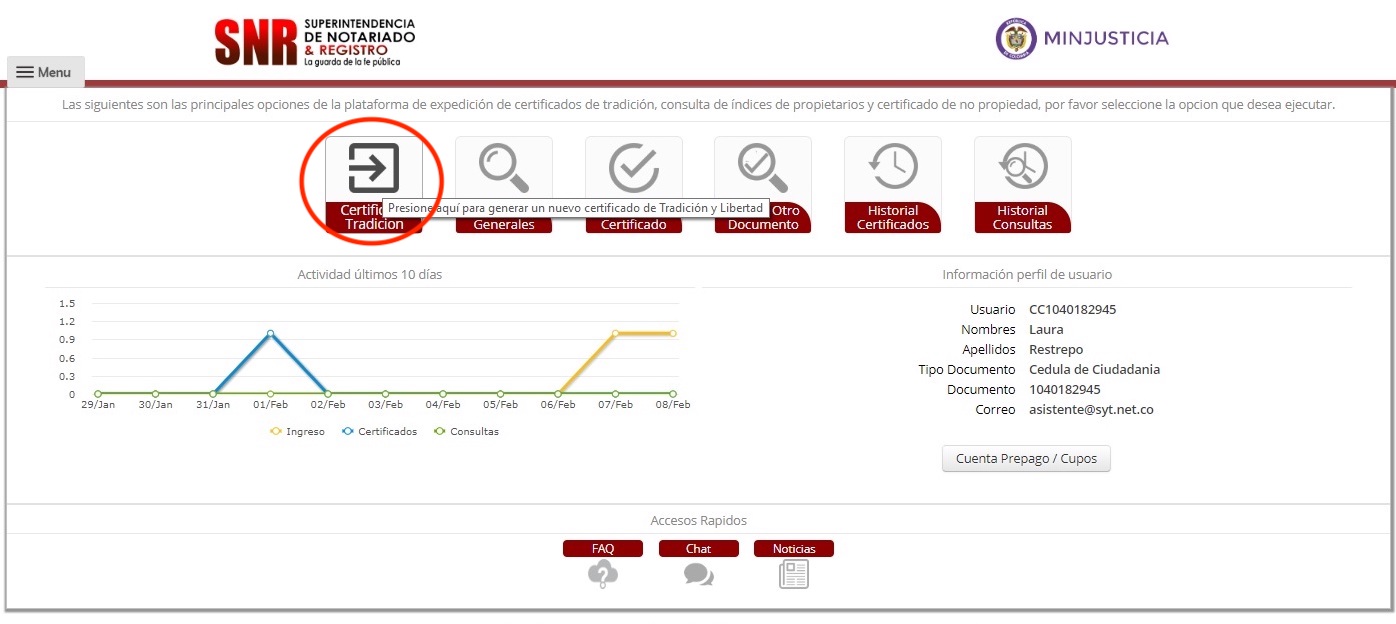Click the checkmark circle icon above Certificado
The image size is (1396, 624).
634,168
